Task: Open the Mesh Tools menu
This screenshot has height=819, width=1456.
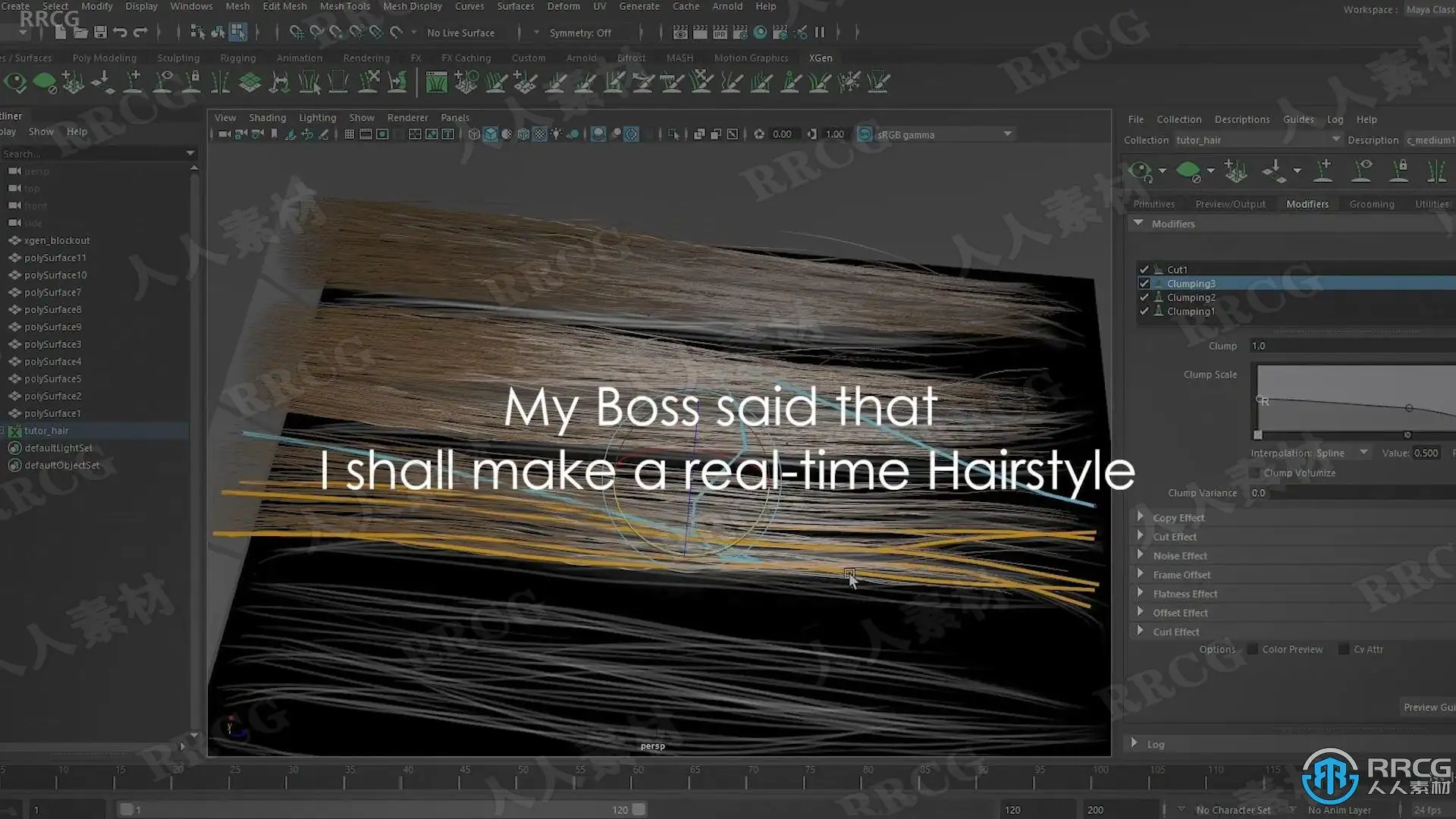Action: 344,6
